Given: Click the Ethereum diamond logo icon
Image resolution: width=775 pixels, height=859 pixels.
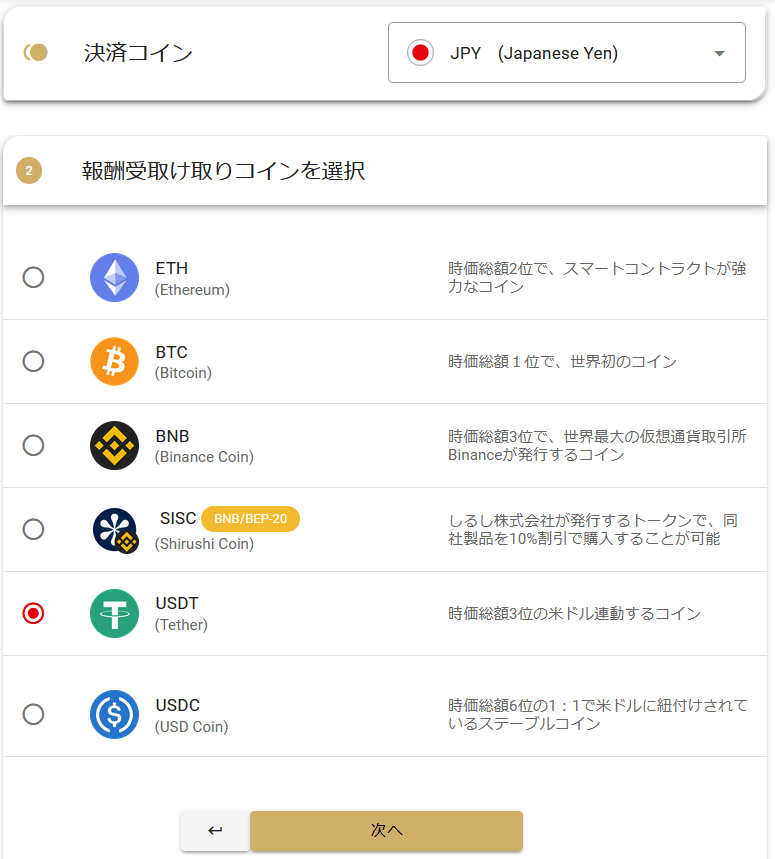Looking at the screenshot, I should [114, 277].
